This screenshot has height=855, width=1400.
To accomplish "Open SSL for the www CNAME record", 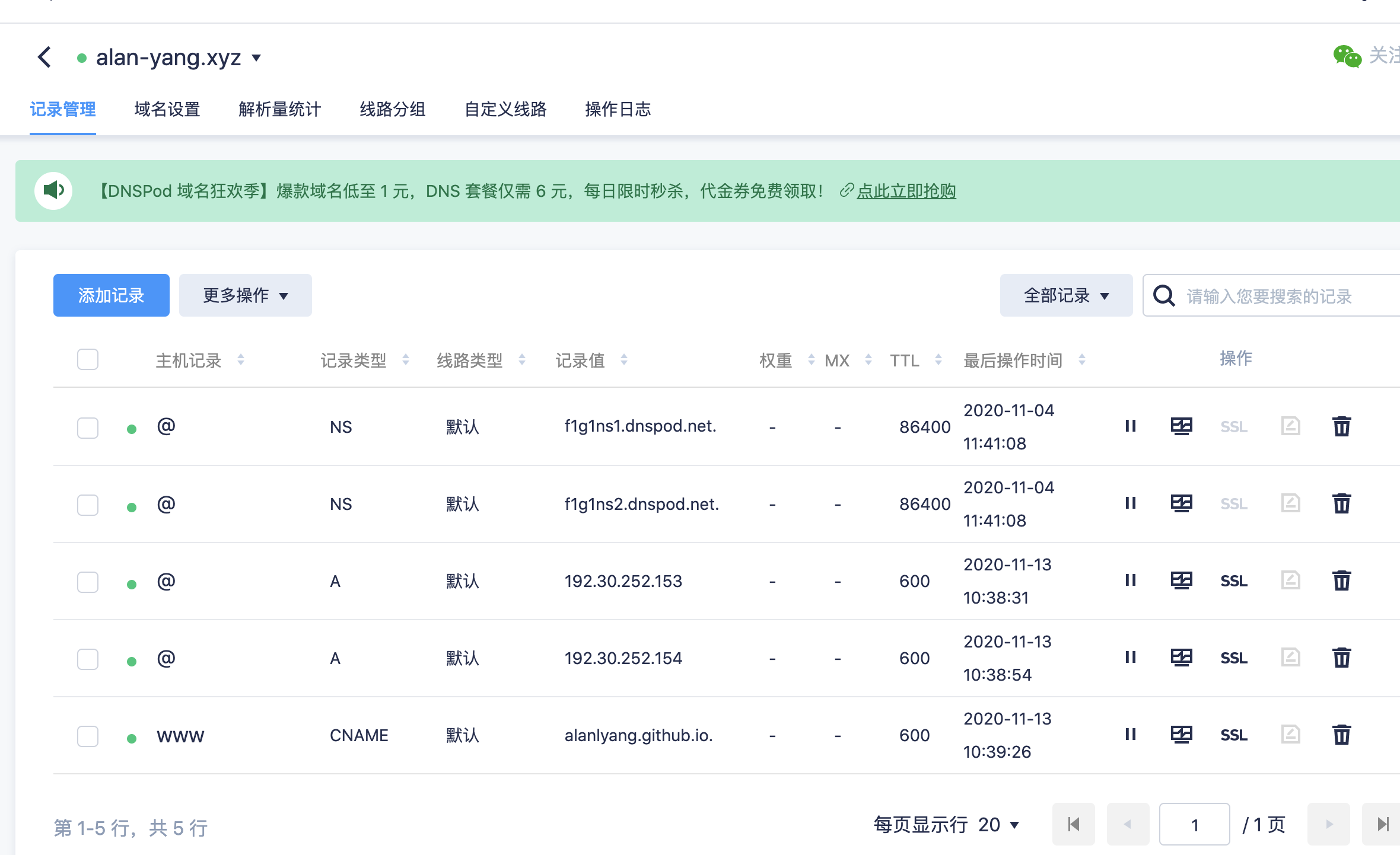I will 1233,735.
